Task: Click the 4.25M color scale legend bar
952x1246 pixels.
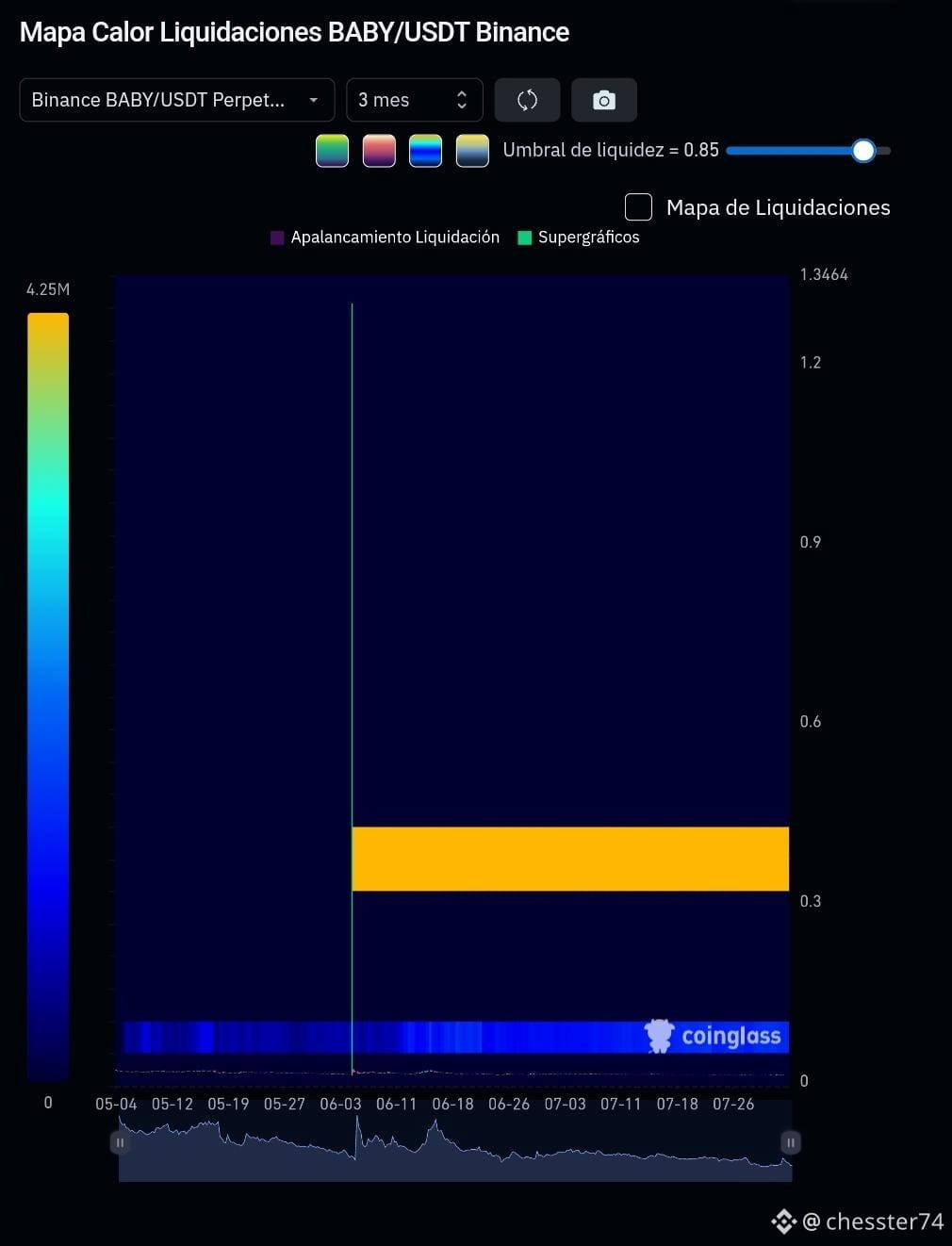Action: (x=48, y=697)
